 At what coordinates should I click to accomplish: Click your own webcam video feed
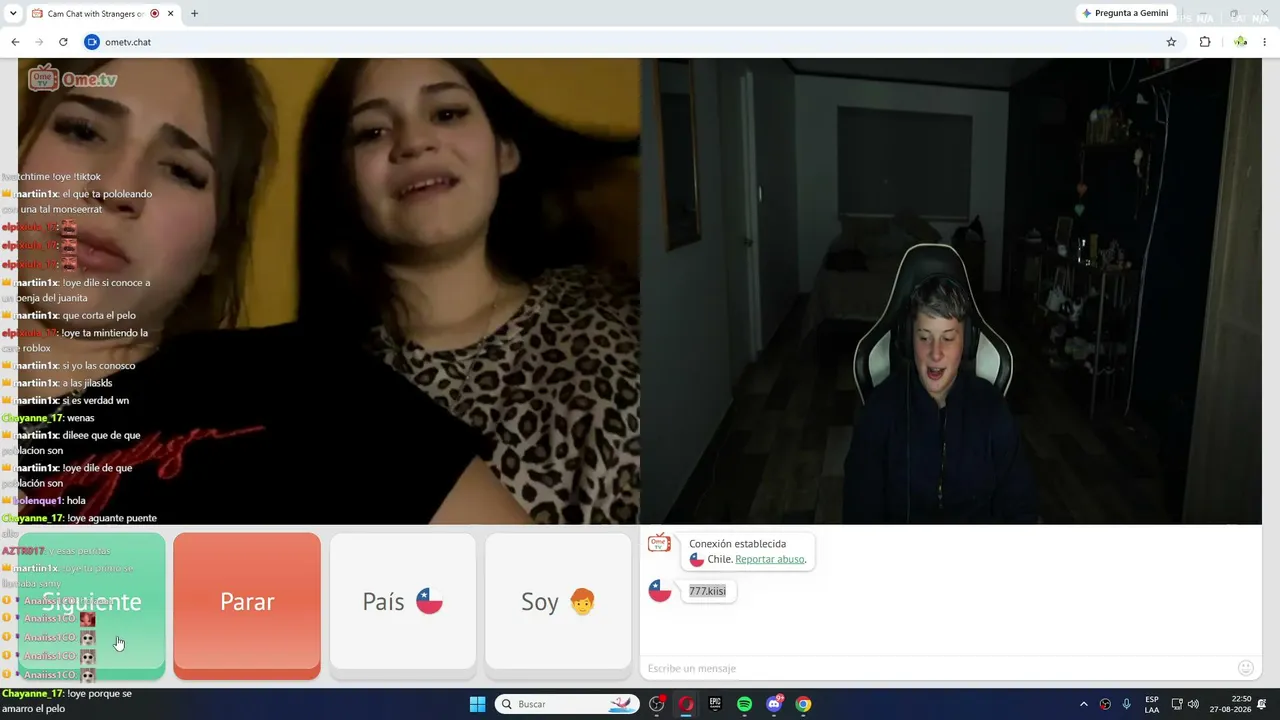tap(951, 291)
